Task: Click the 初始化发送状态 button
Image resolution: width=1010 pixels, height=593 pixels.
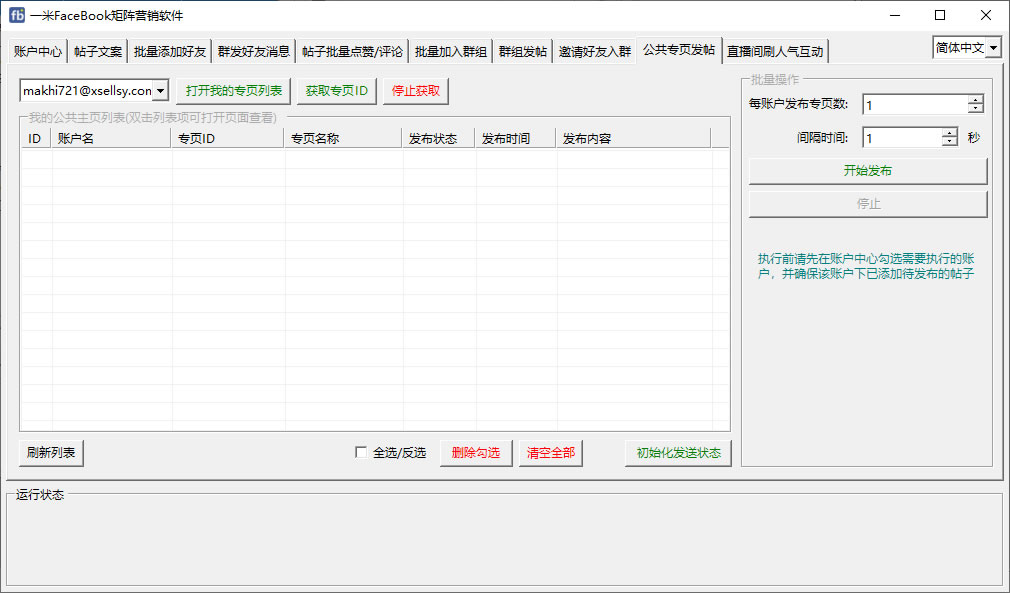Action: pos(678,453)
